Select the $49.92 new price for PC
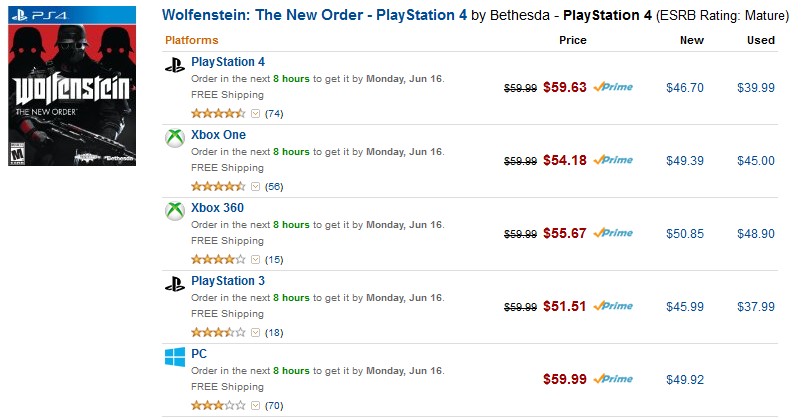Viewport: 807px width, 418px height. [x=685, y=380]
